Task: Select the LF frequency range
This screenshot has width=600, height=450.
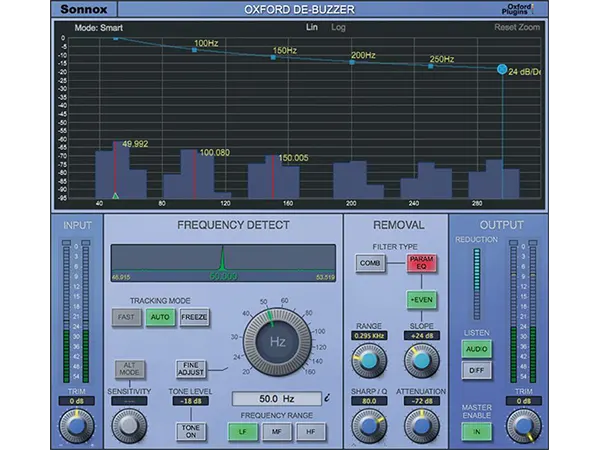Action: pyautogui.click(x=242, y=432)
